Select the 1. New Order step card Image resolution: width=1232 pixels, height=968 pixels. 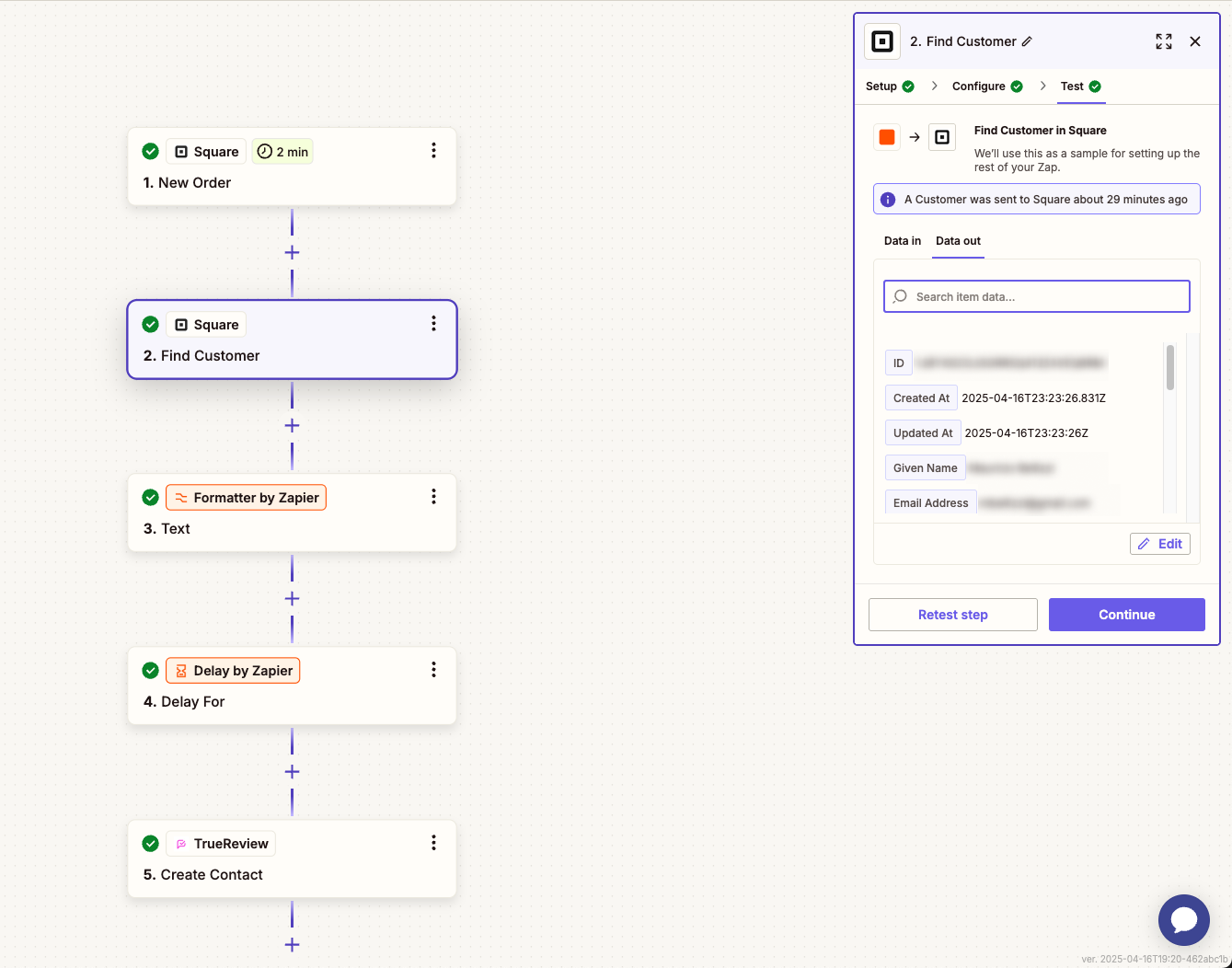point(292,167)
